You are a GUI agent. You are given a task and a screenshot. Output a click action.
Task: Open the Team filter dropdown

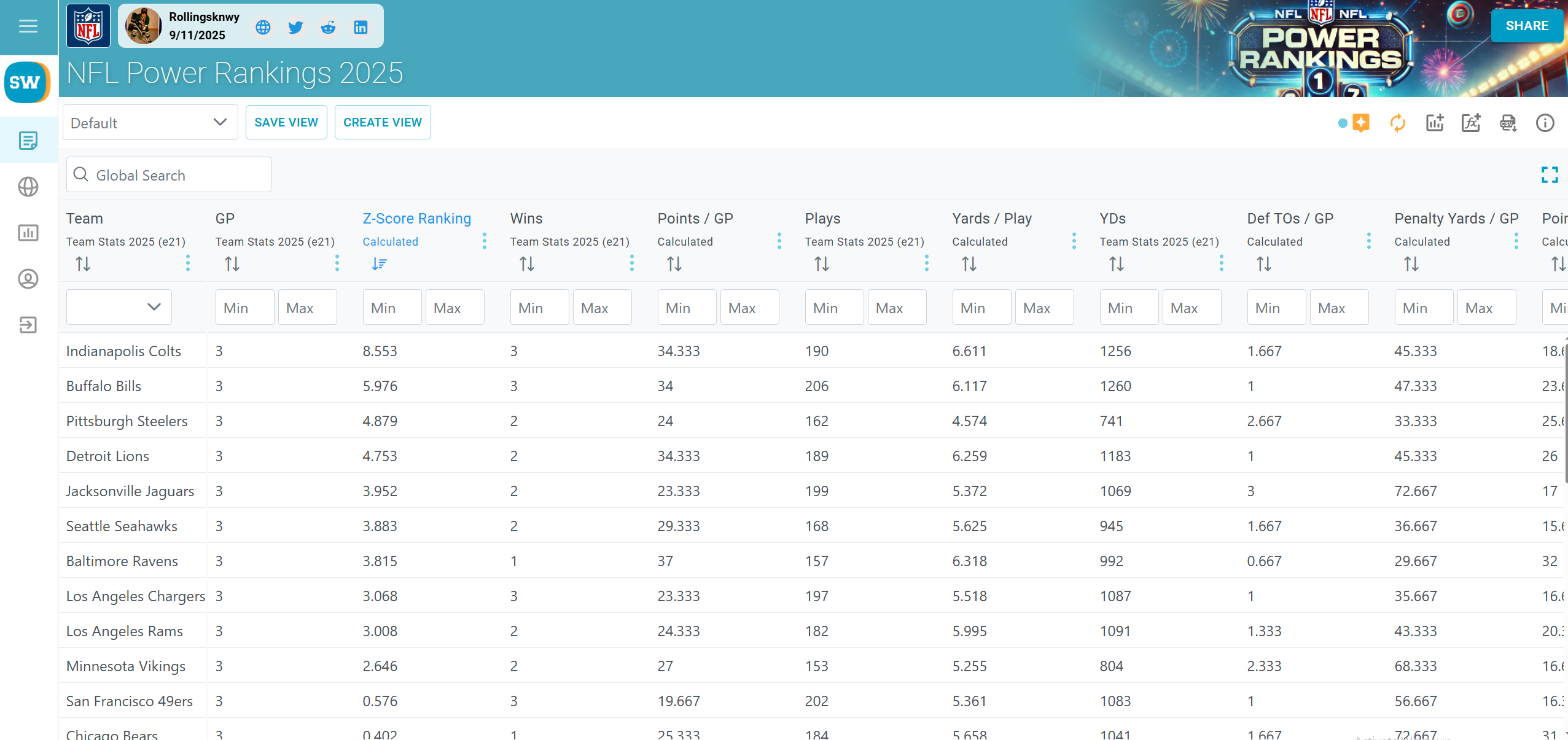[119, 307]
